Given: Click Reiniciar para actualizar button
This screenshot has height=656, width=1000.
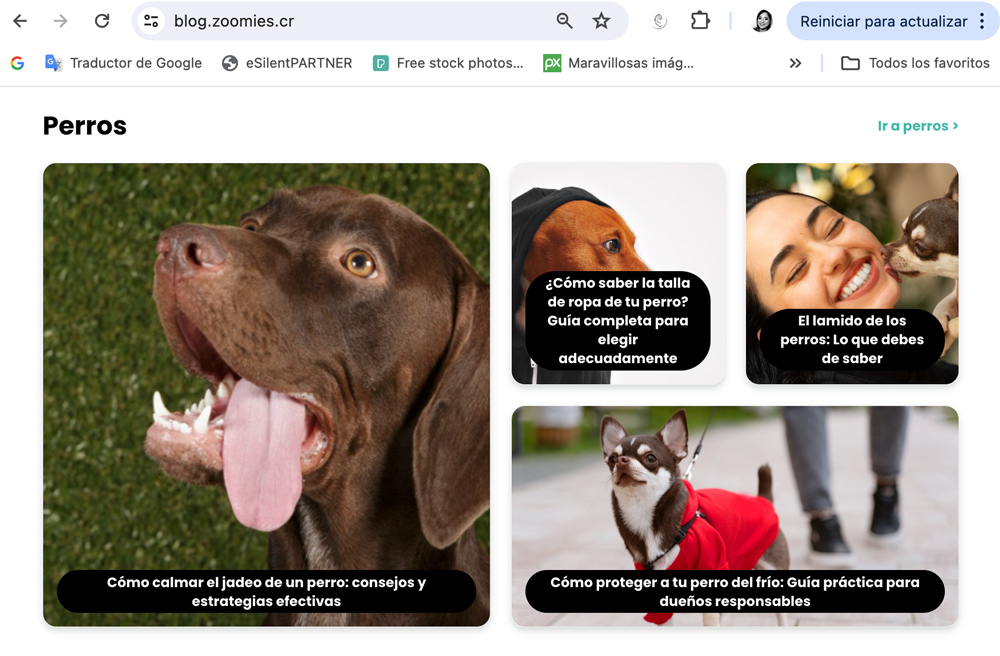Looking at the screenshot, I should pyautogui.click(x=883, y=21).
